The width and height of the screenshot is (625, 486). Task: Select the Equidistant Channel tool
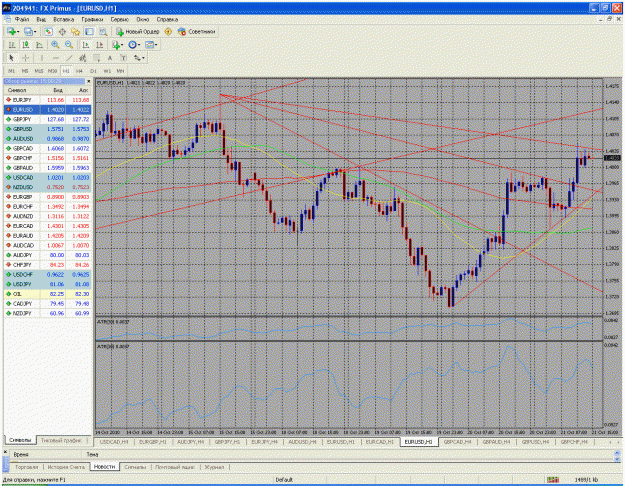pyautogui.click(x=83, y=58)
